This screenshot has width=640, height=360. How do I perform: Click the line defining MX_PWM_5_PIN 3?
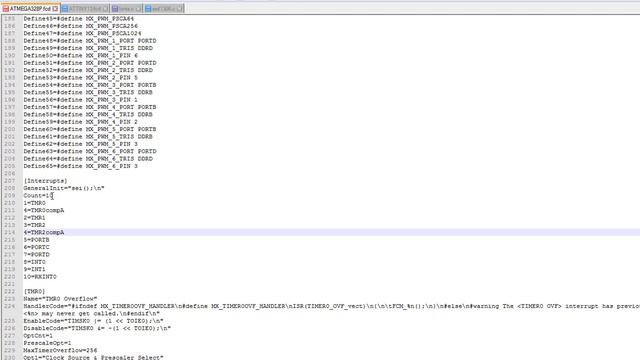pyautogui.click(x=80, y=144)
